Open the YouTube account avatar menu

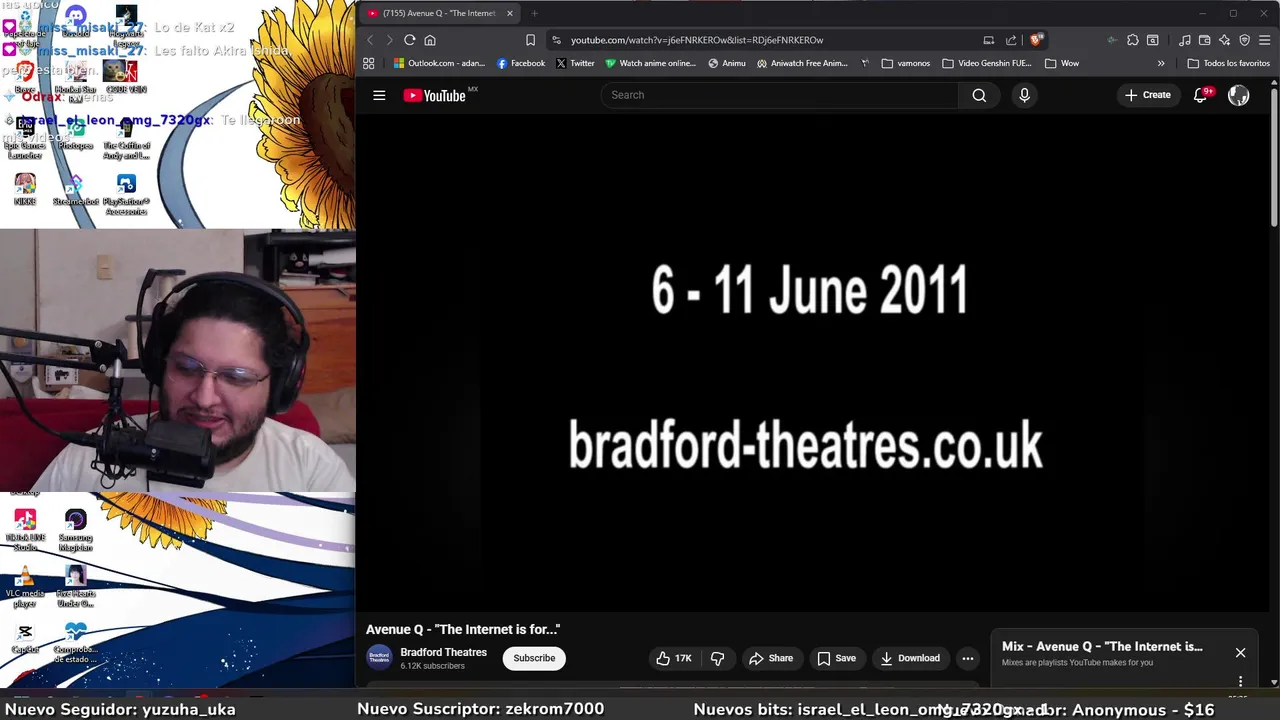tap(1239, 95)
